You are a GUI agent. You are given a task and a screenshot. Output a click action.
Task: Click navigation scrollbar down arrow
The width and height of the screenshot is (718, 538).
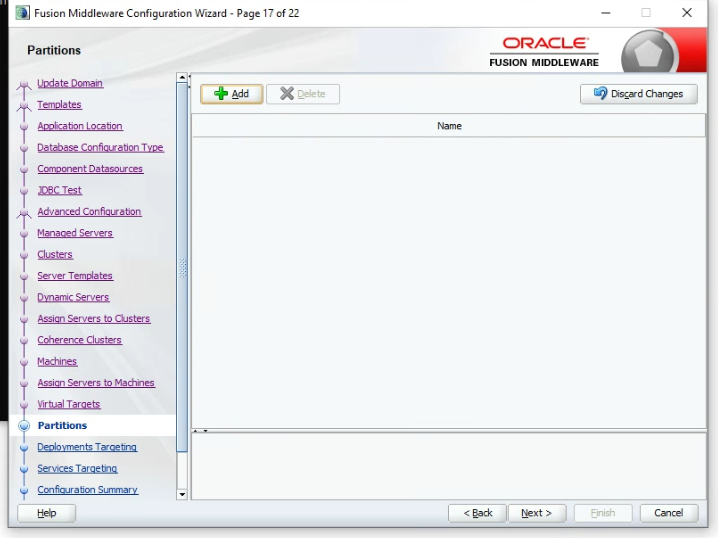pyautogui.click(x=182, y=495)
